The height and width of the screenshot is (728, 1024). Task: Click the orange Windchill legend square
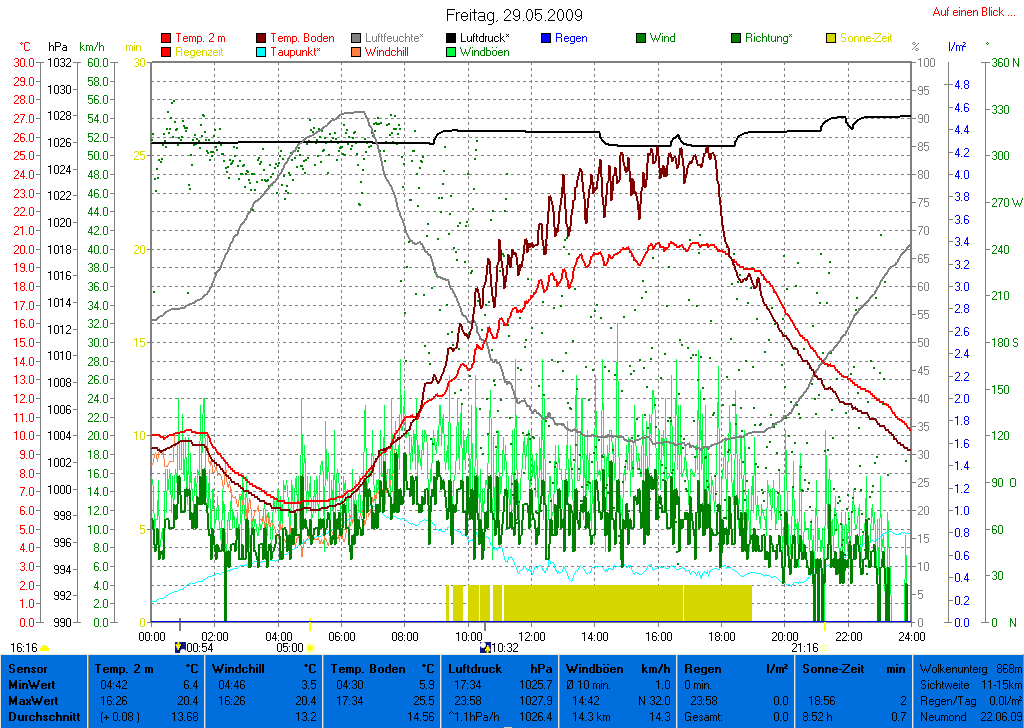[357, 52]
